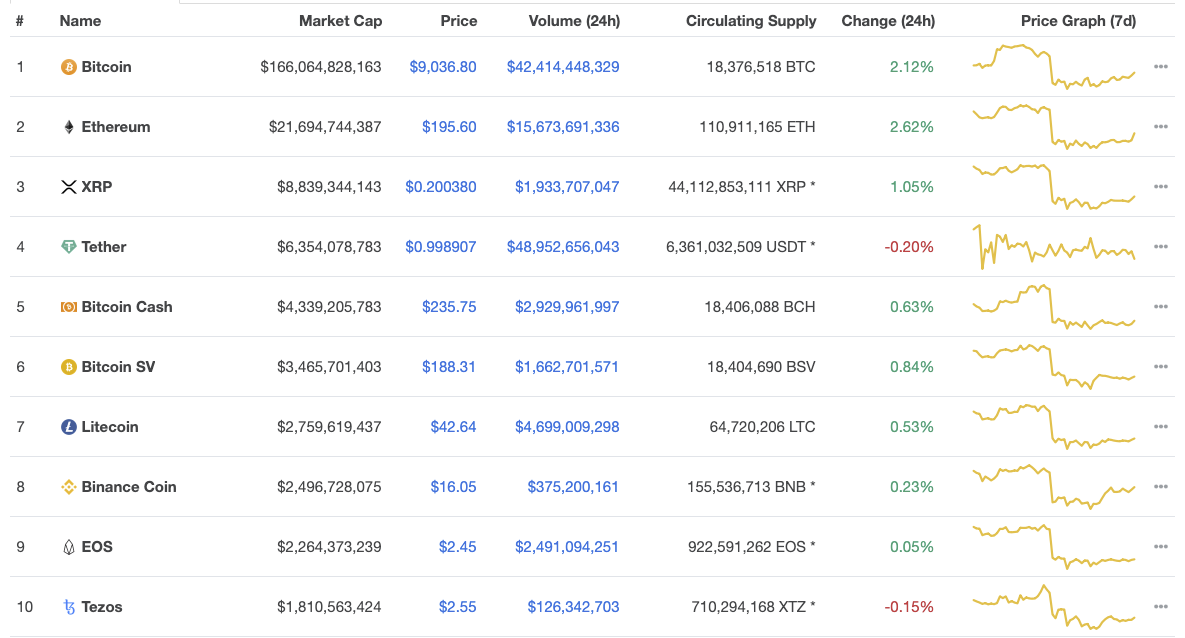View the Tezos 7-day price graph
The height and width of the screenshot is (638, 1185).
tap(1054, 607)
